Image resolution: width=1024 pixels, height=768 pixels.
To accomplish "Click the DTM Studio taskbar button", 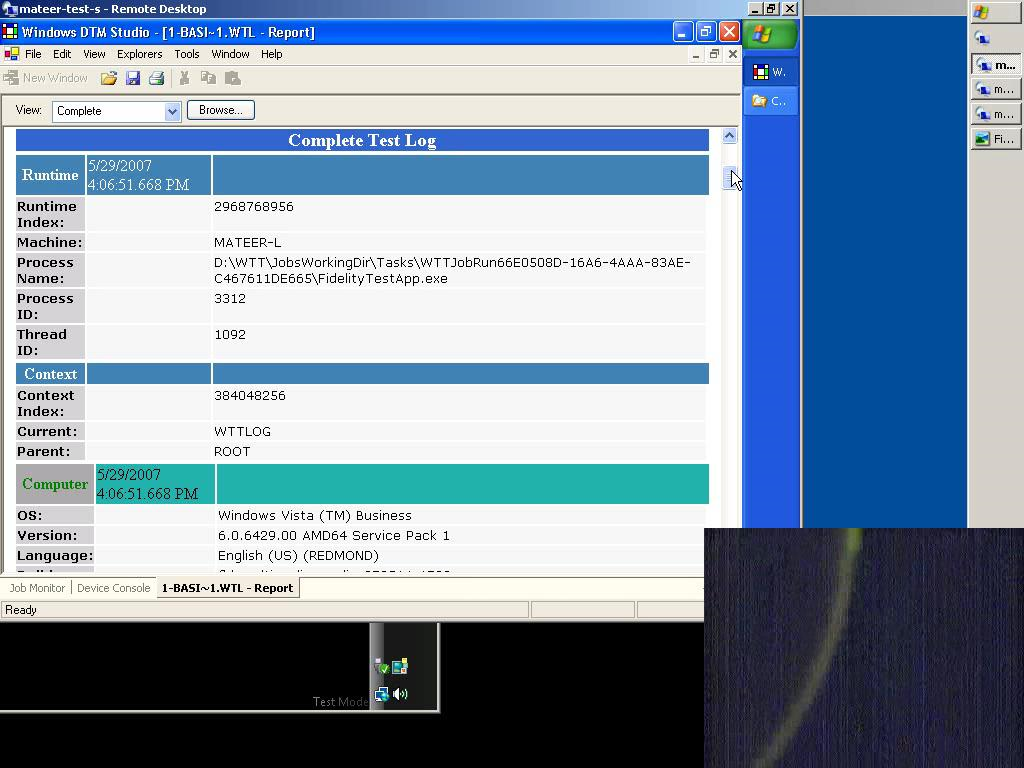I will pyautogui.click(x=771, y=72).
